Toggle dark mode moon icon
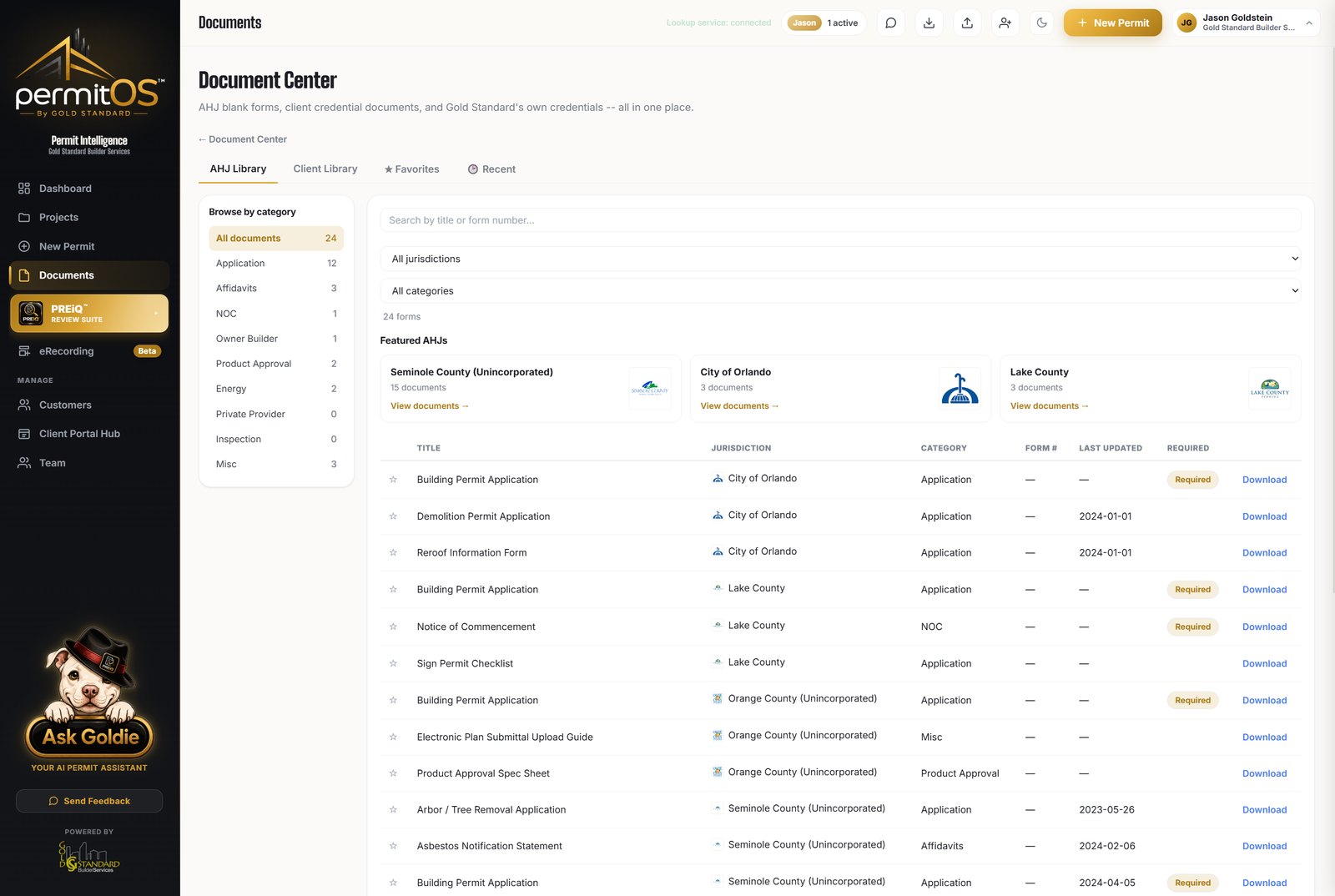 tap(1042, 23)
